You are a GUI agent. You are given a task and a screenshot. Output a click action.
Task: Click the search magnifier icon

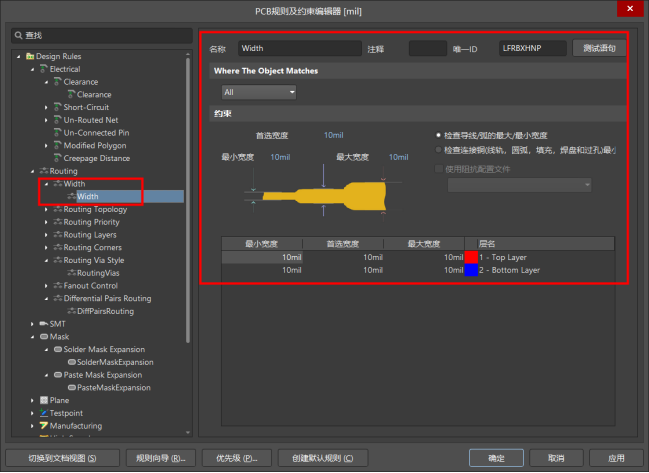pos(20,36)
